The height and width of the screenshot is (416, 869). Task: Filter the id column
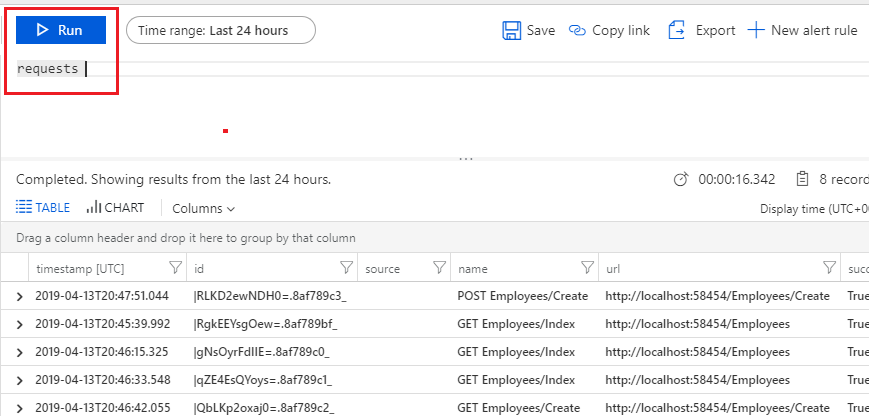click(x=346, y=268)
